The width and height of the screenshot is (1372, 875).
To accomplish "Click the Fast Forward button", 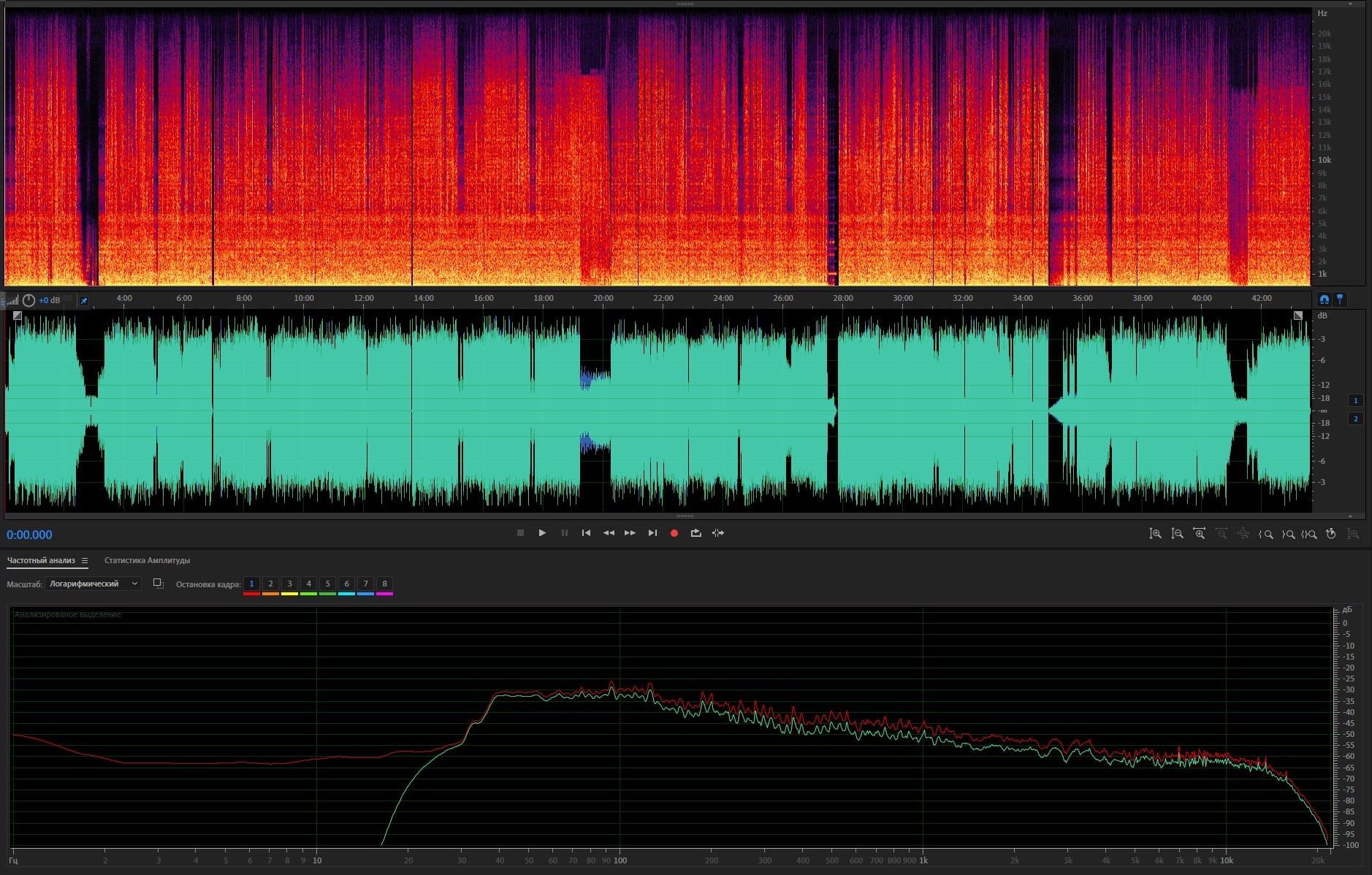I will (630, 533).
